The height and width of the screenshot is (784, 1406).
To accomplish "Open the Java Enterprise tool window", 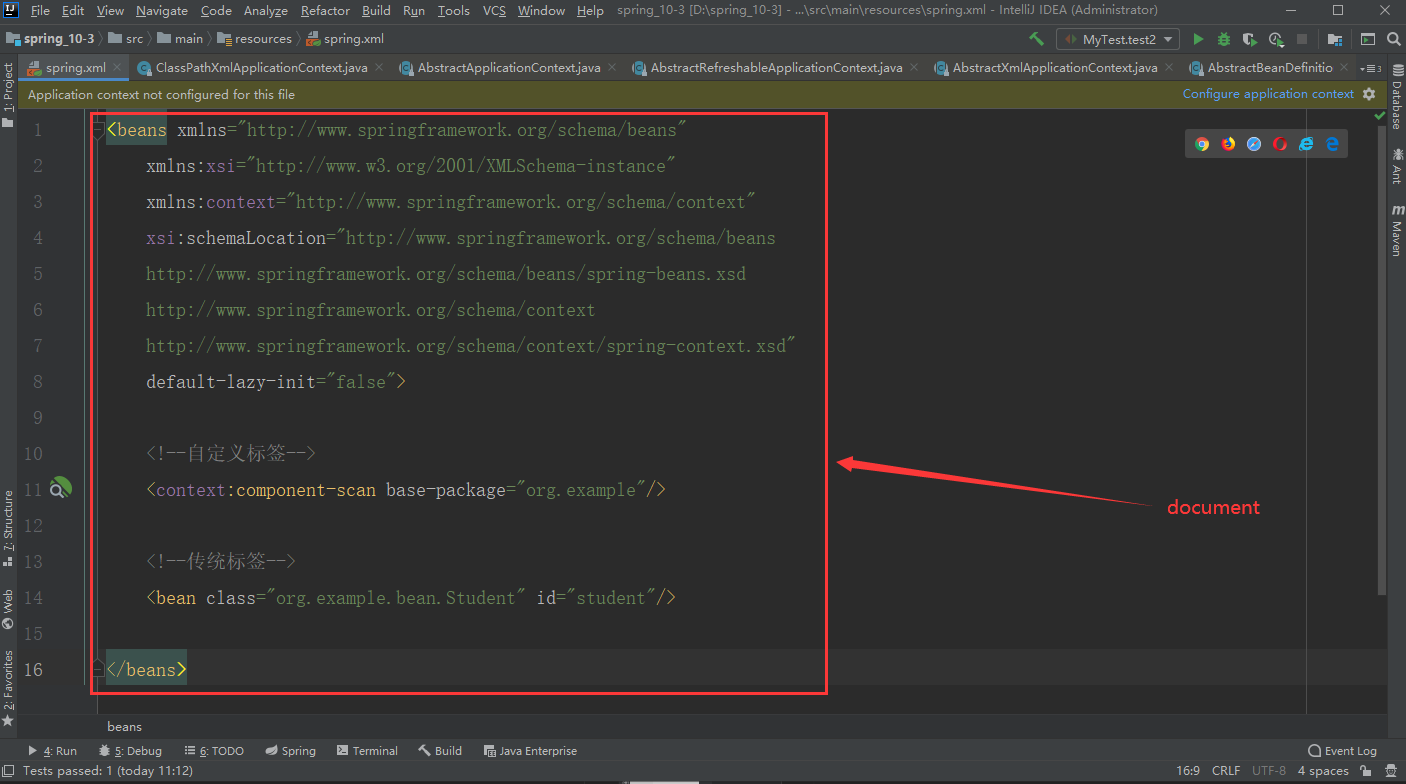I will click(530, 751).
